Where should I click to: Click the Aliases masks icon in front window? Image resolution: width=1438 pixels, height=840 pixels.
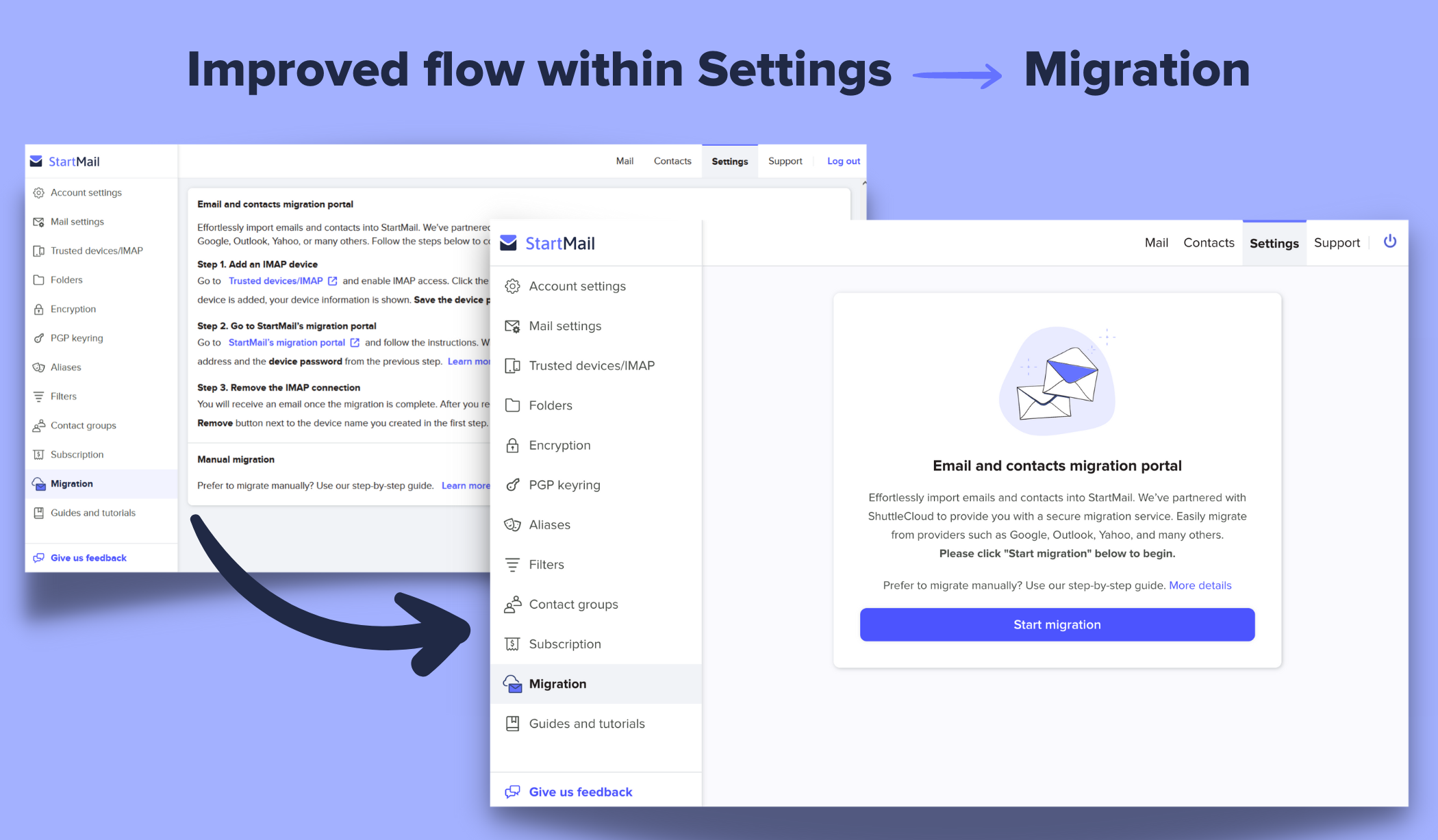point(512,524)
